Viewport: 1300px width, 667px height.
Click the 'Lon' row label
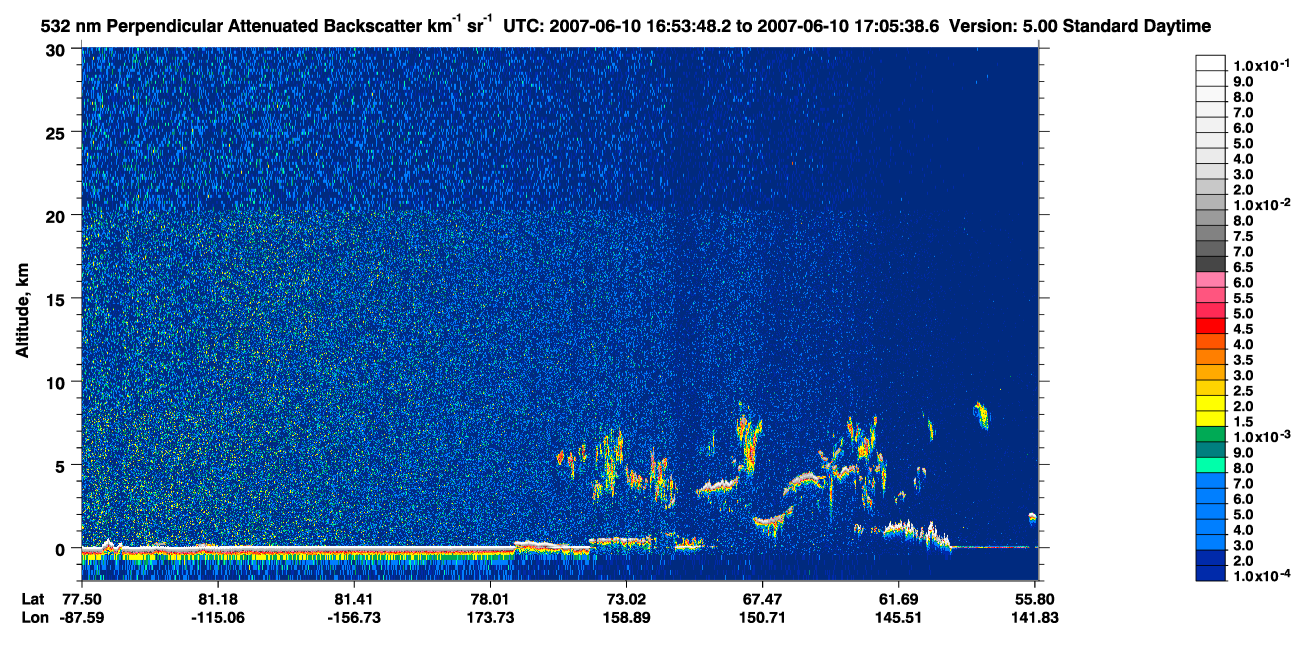click(34, 617)
